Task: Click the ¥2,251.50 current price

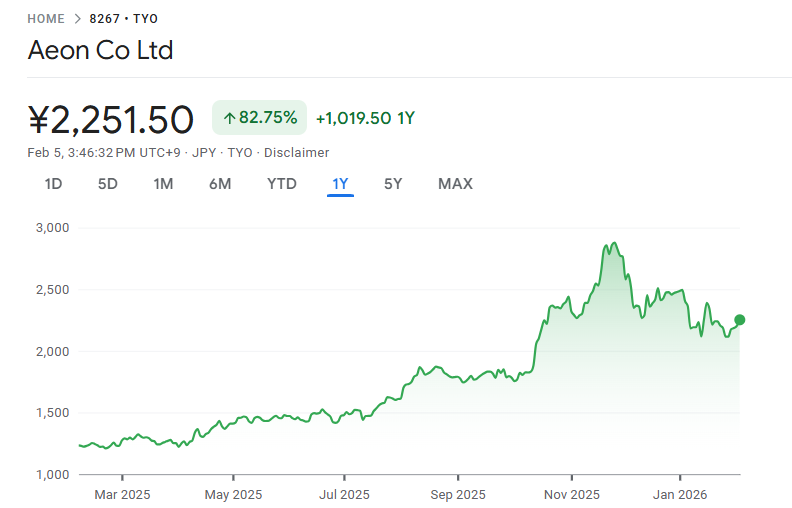Action: pos(111,120)
